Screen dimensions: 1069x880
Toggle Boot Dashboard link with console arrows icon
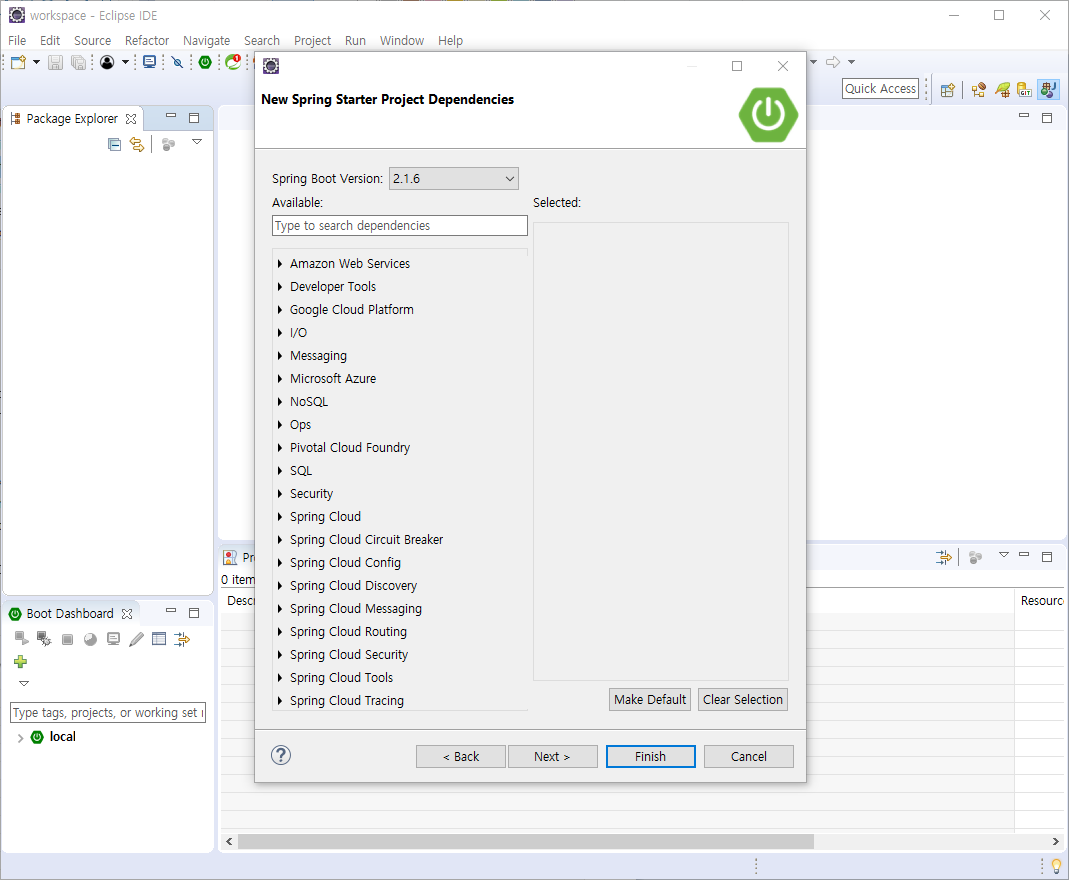182,639
